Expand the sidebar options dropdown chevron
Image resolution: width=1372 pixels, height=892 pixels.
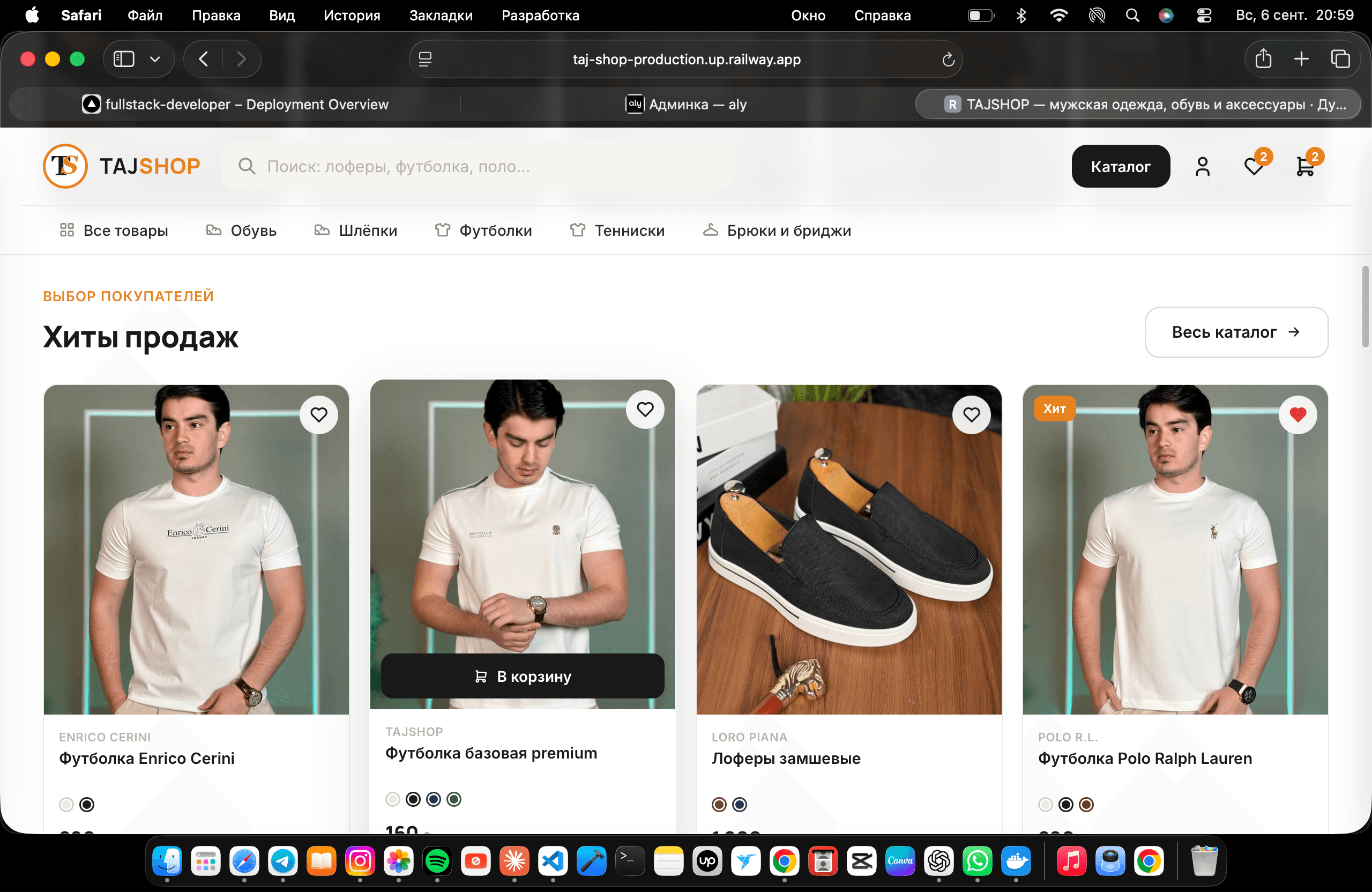[155, 59]
